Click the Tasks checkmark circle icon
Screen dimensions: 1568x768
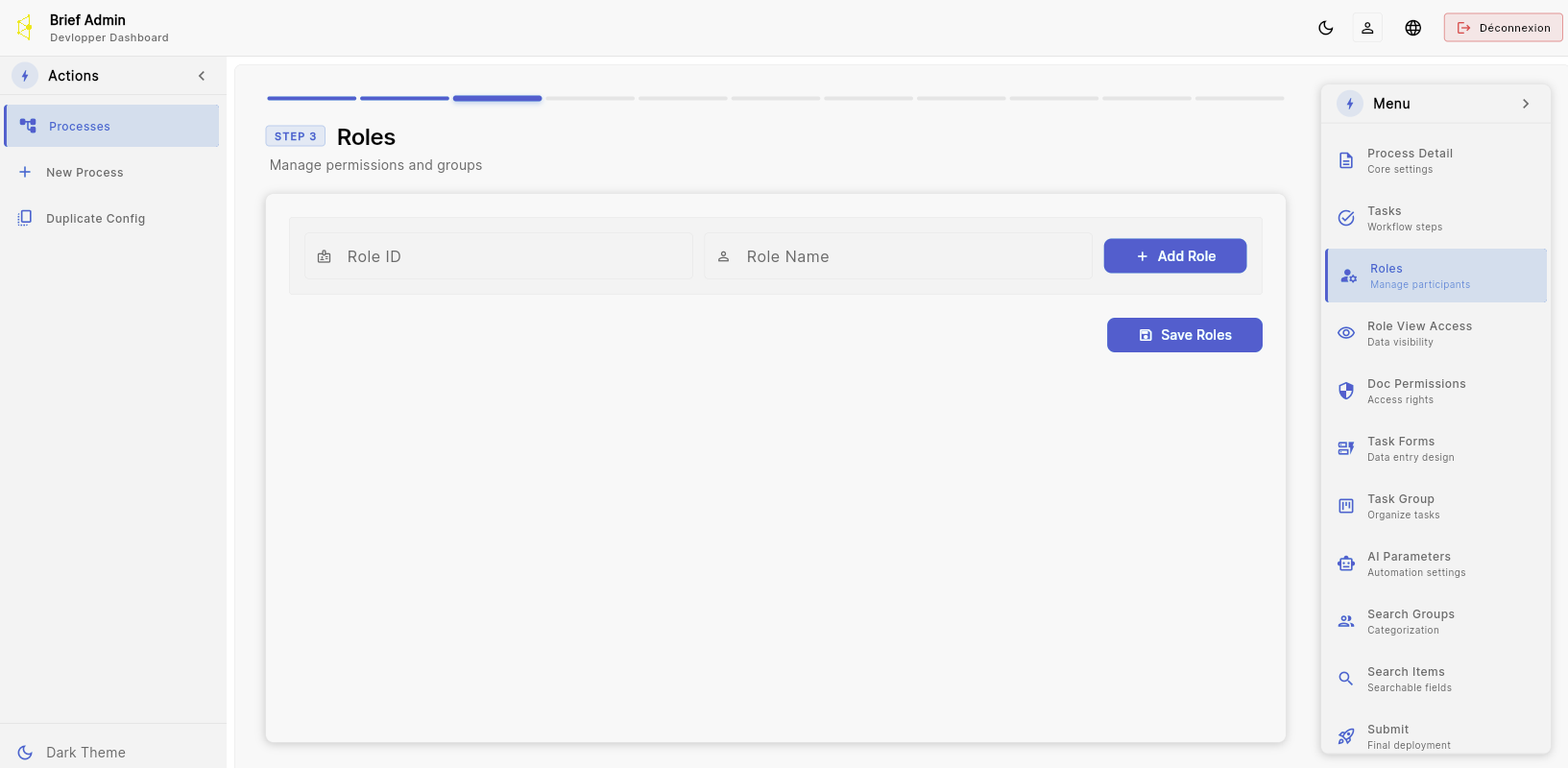point(1346,218)
